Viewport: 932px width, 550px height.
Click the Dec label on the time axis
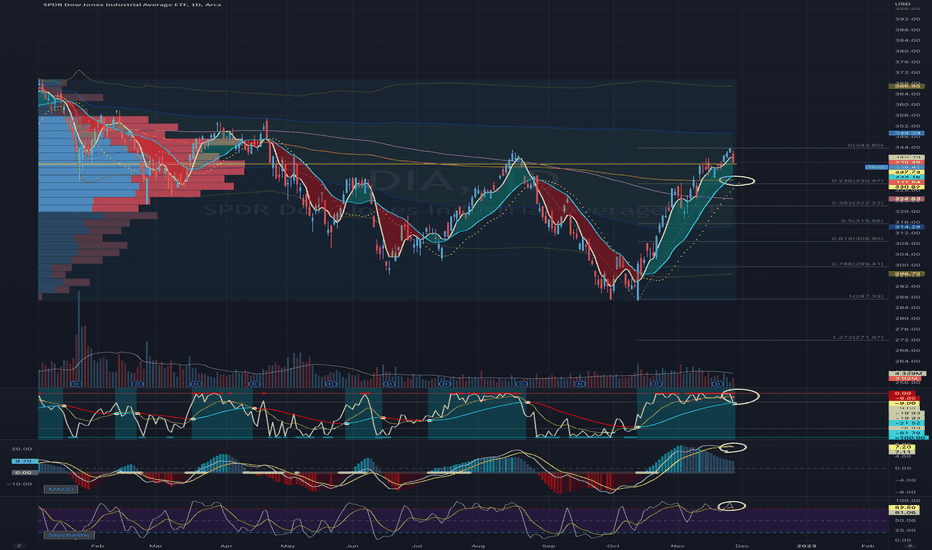[742, 545]
